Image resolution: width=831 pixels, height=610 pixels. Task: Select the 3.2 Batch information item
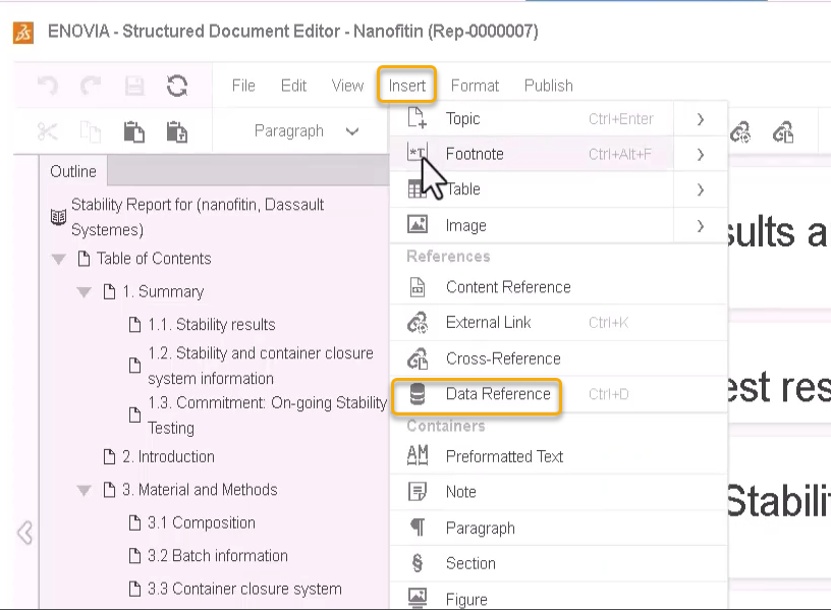pyautogui.click(x=217, y=556)
